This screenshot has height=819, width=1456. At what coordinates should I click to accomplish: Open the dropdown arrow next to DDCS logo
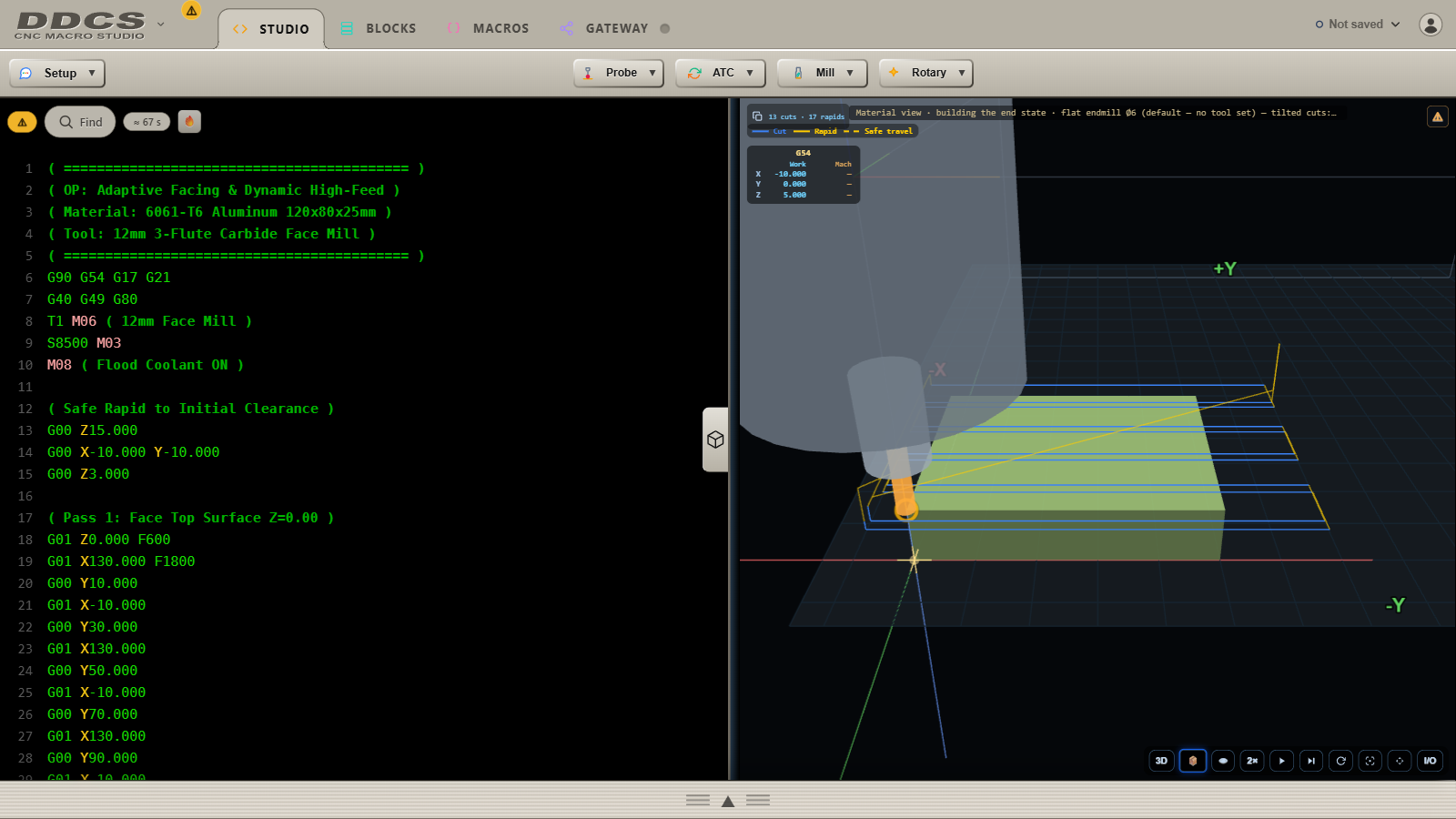point(161,25)
